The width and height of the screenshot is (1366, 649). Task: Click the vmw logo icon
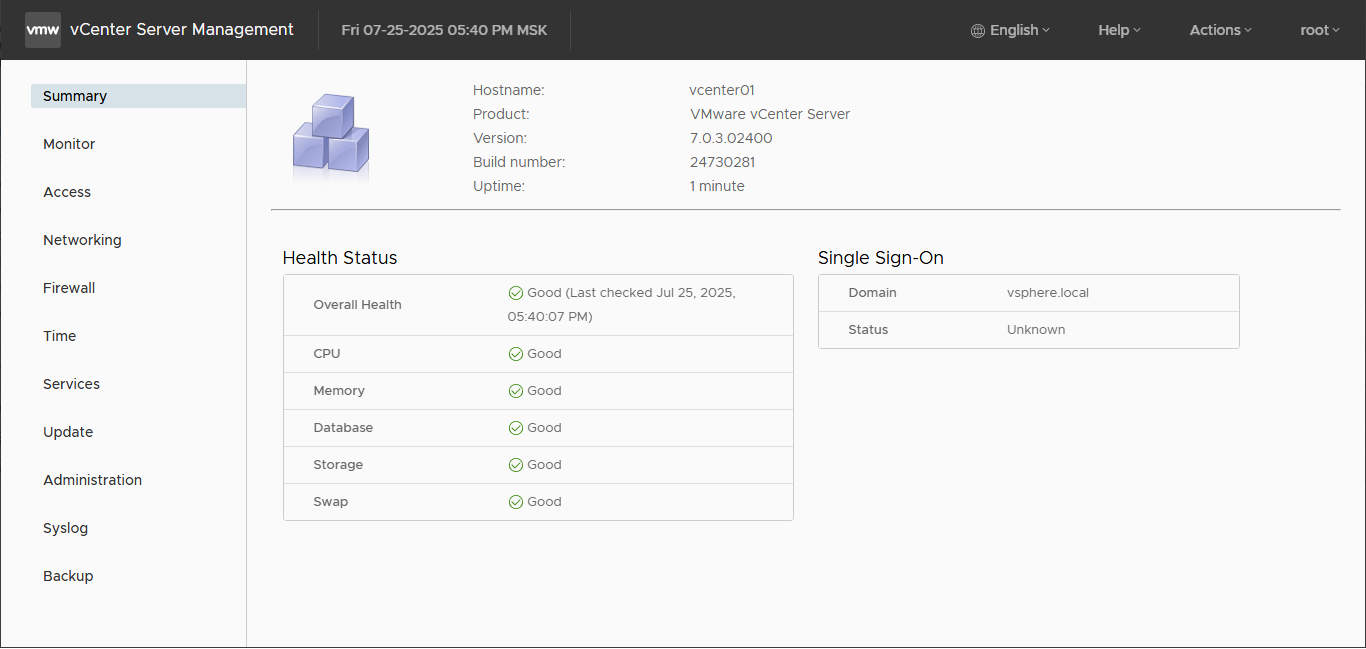point(43,30)
